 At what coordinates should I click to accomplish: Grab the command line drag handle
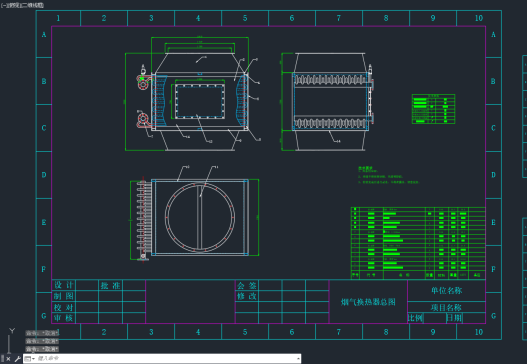click(2, 359)
